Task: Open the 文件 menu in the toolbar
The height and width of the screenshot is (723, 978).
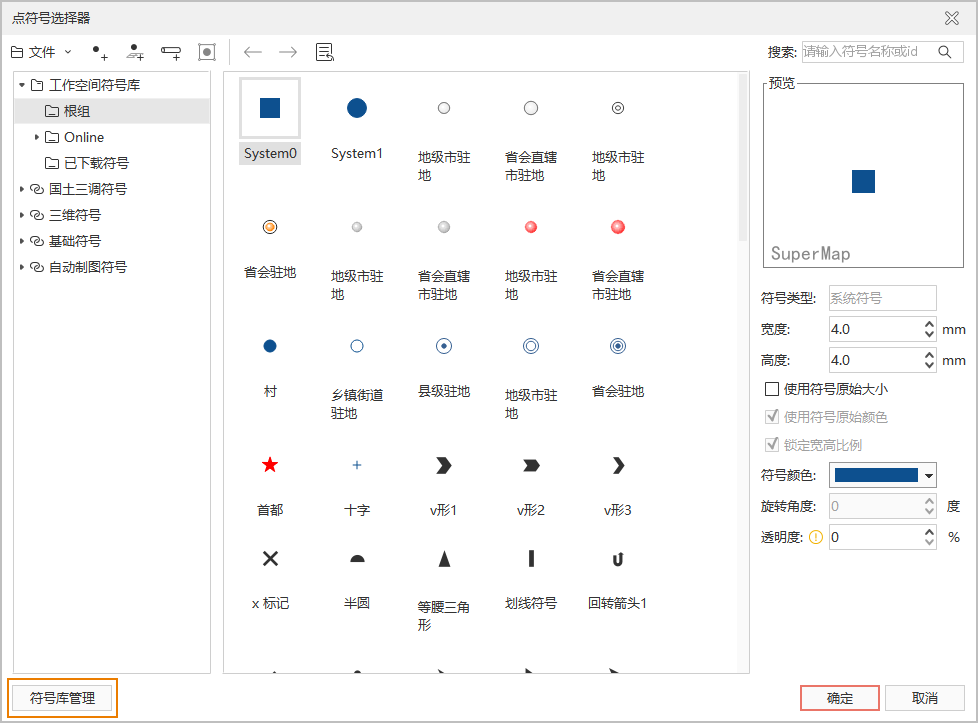Action: click(41, 52)
